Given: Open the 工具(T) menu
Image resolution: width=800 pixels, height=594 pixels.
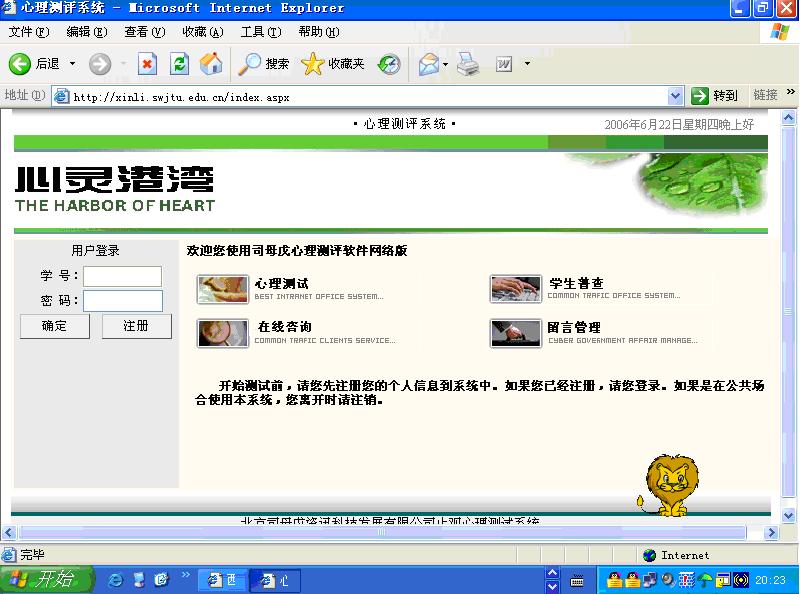Looking at the screenshot, I should 260,32.
